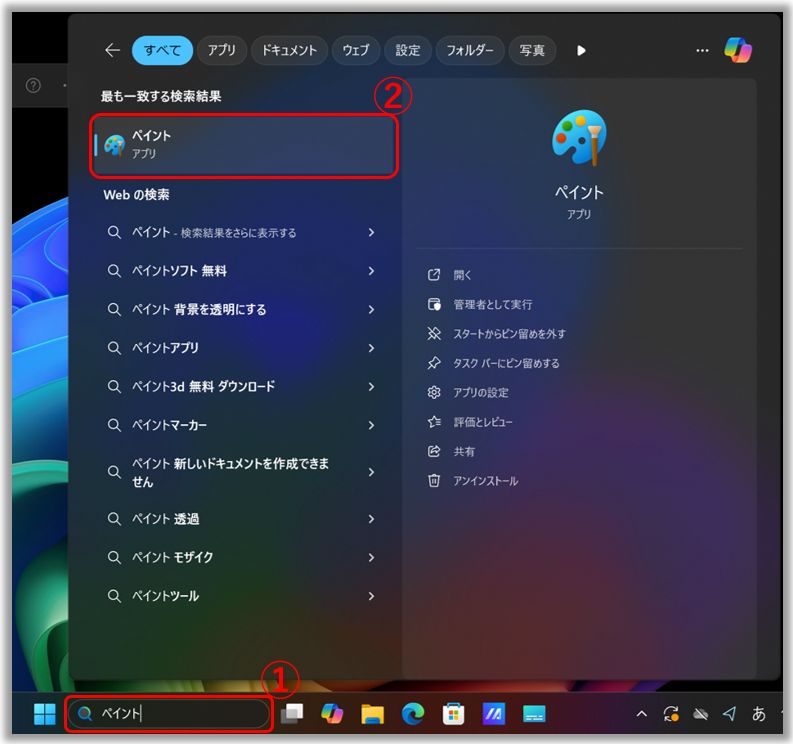Open Microsoft Store on the taskbar
This screenshot has width=793, height=744.
pyautogui.click(x=453, y=714)
